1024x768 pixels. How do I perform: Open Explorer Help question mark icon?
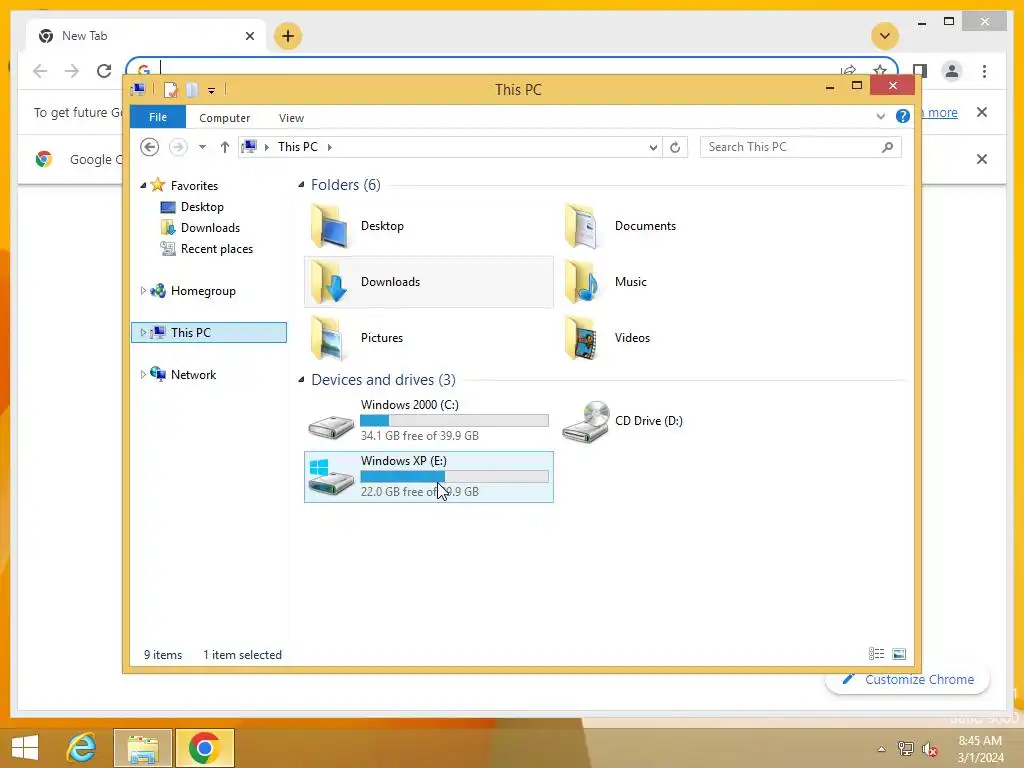(x=903, y=116)
